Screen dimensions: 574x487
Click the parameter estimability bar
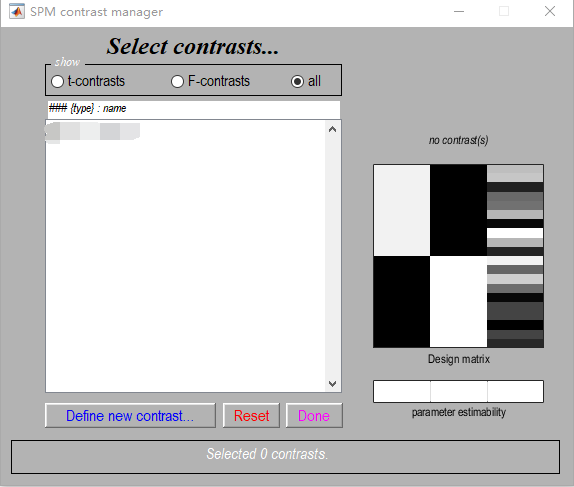[x=458, y=391]
